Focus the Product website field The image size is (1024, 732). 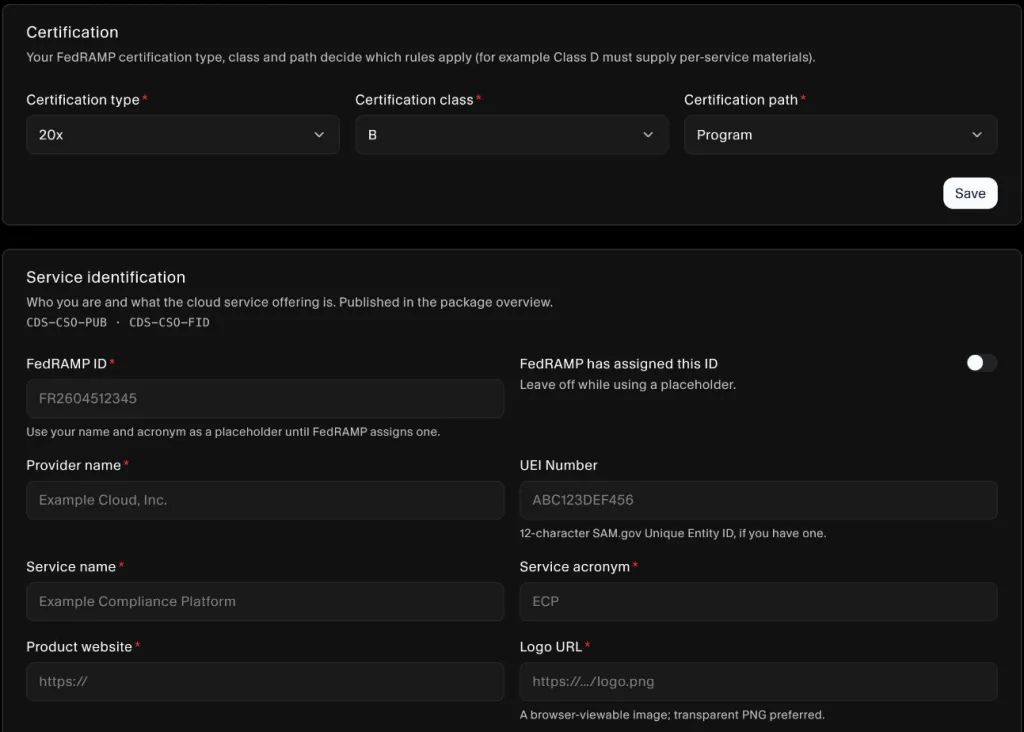[x=265, y=682]
